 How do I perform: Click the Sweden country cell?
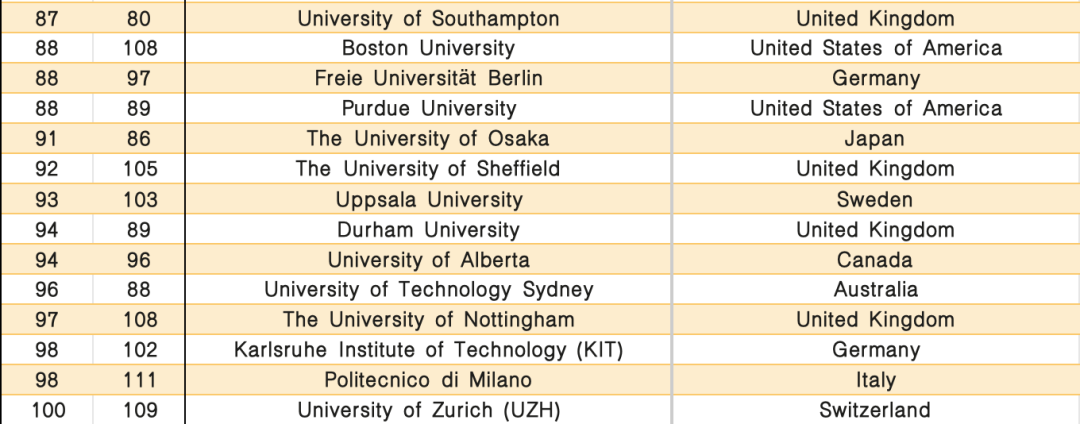[876, 199]
